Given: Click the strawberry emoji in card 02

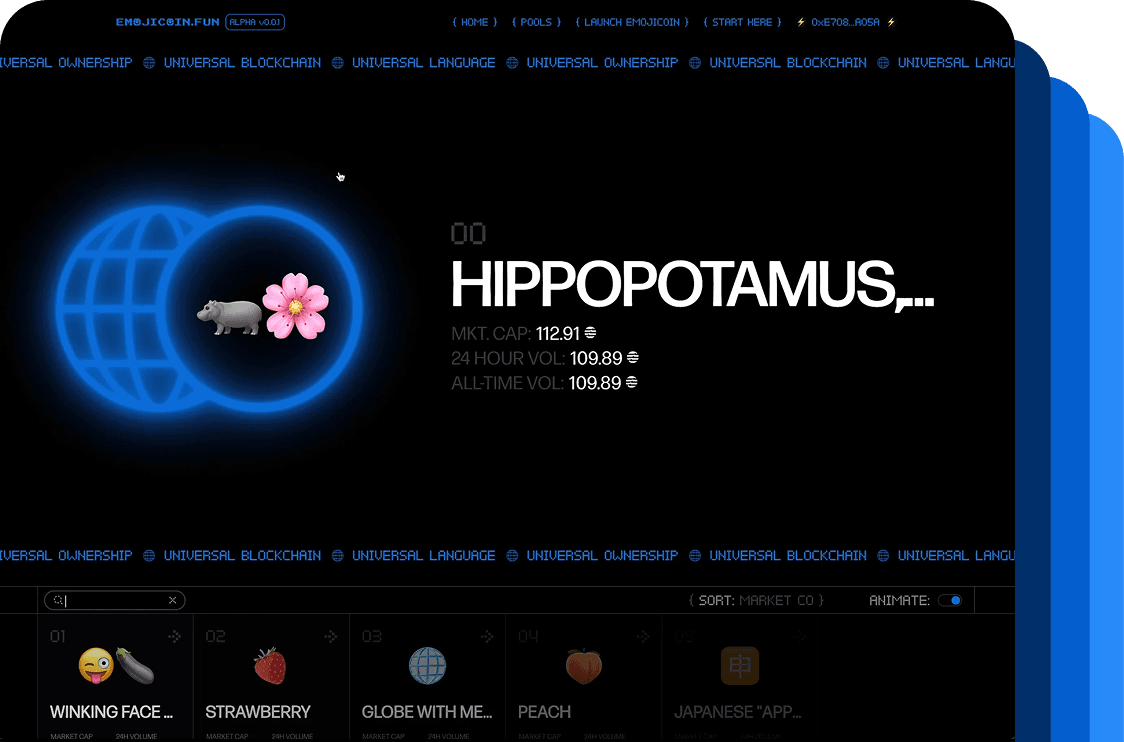Looking at the screenshot, I should (x=270, y=666).
